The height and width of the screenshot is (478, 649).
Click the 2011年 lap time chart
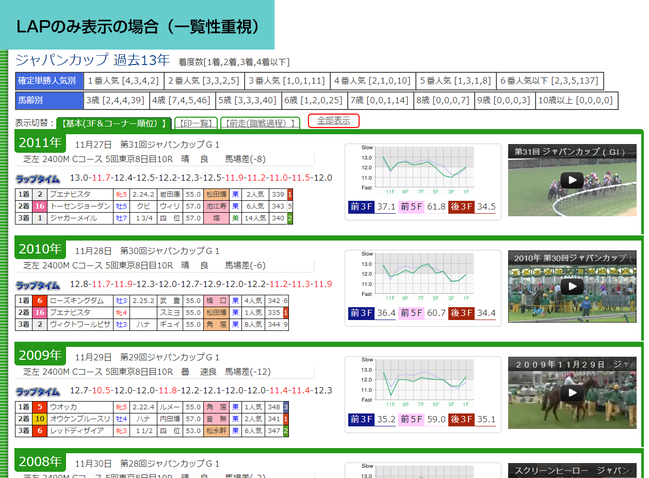click(x=418, y=170)
